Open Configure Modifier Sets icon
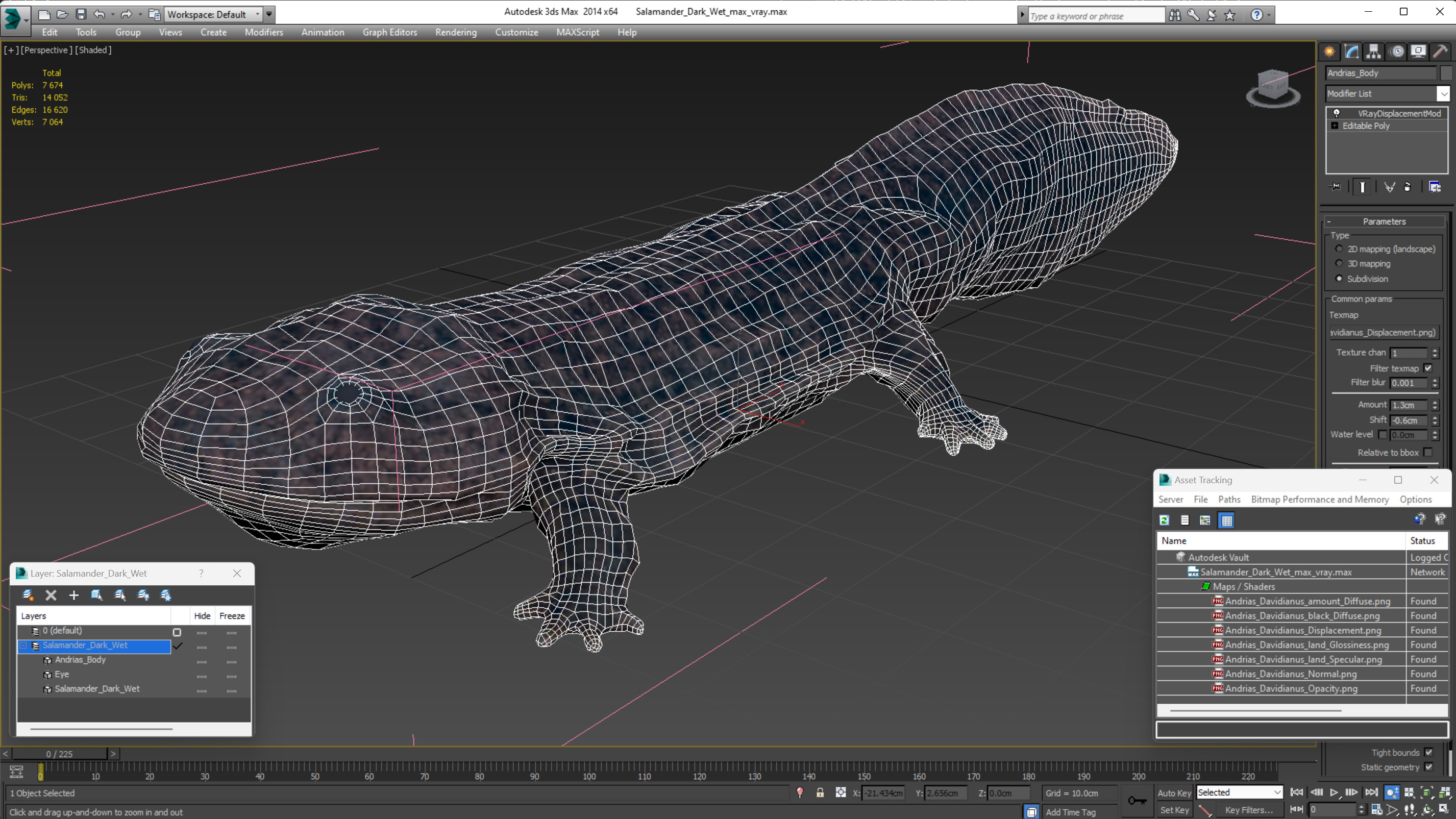 click(1435, 187)
